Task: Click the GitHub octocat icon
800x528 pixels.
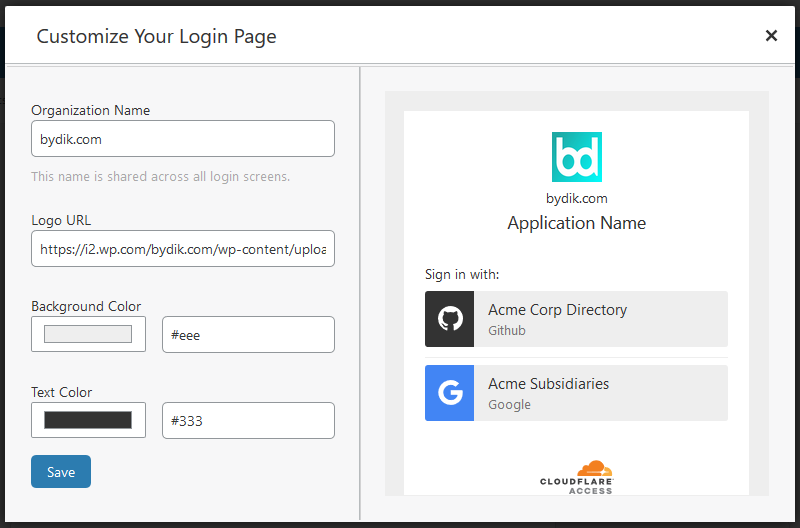Action: tap(449, 319)
